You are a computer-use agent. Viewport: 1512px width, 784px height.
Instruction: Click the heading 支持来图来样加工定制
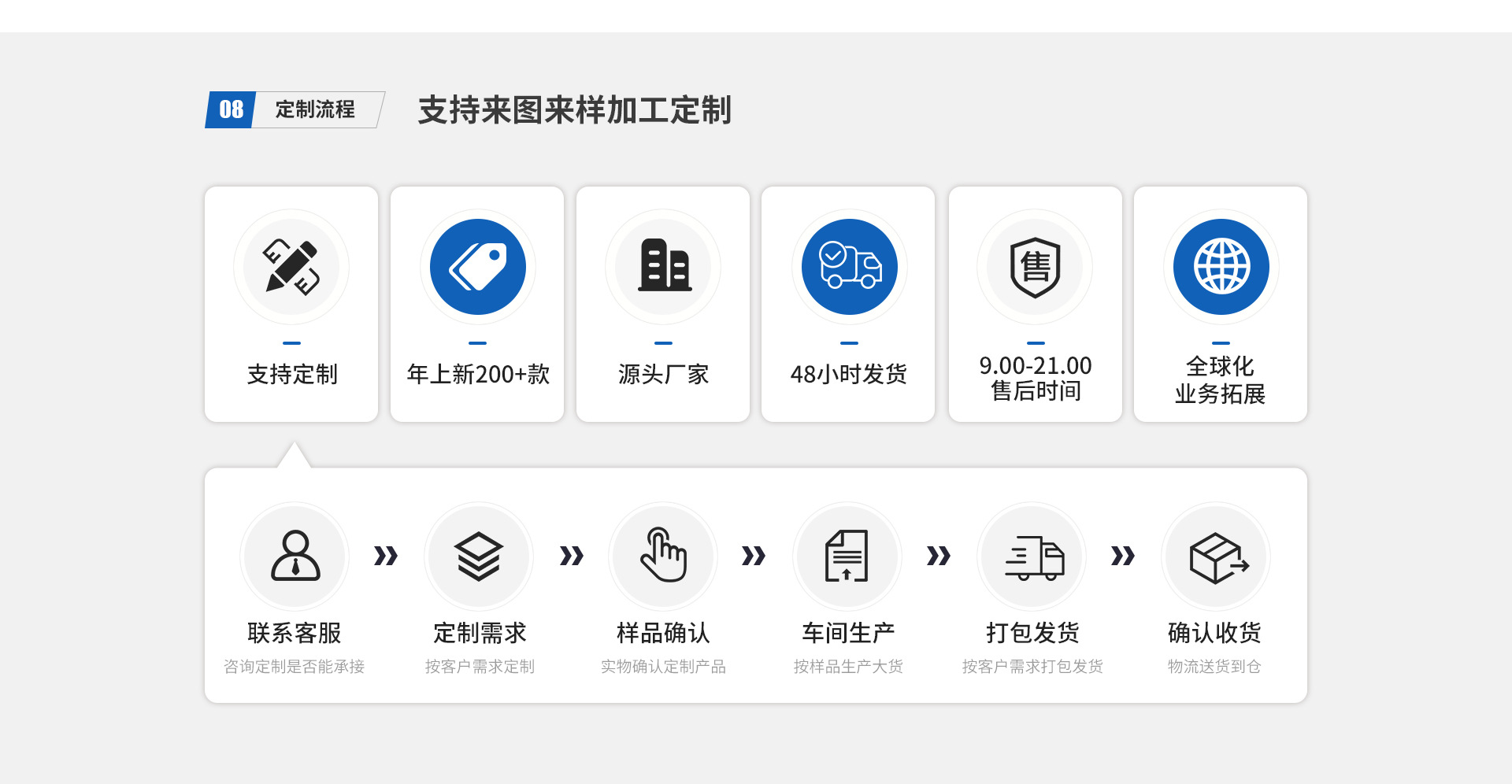(x=575, y=110)
